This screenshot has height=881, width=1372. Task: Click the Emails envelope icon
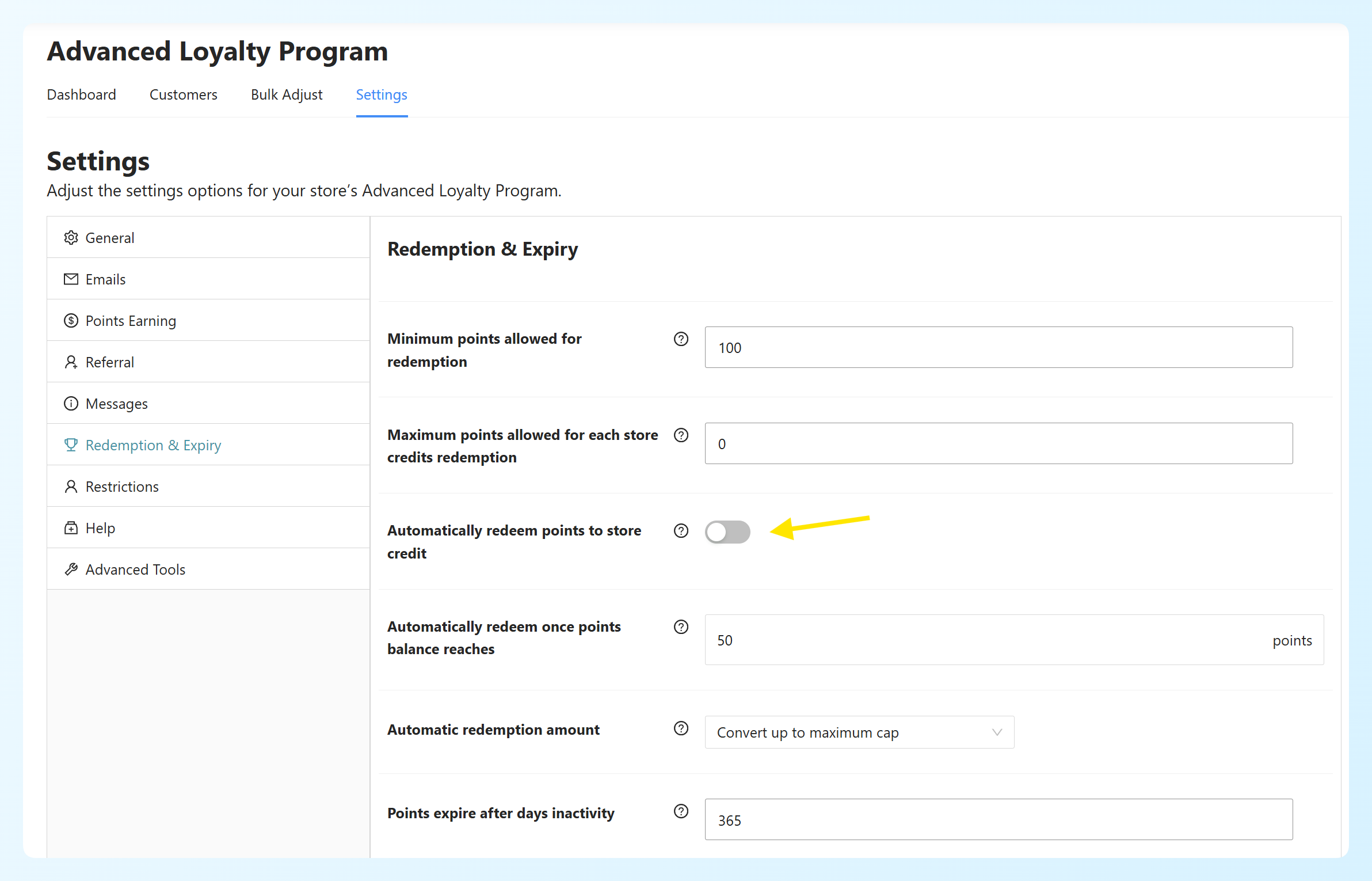tap(71, 279)
